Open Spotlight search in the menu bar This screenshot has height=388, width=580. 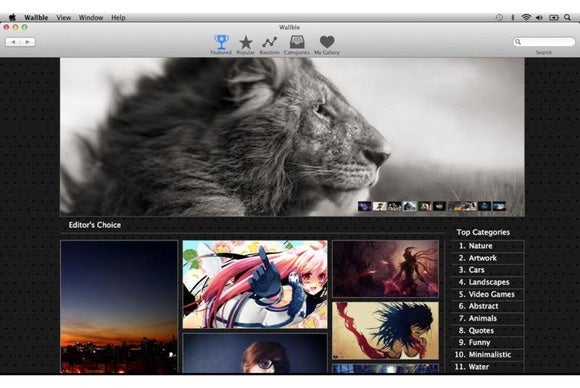567,17
